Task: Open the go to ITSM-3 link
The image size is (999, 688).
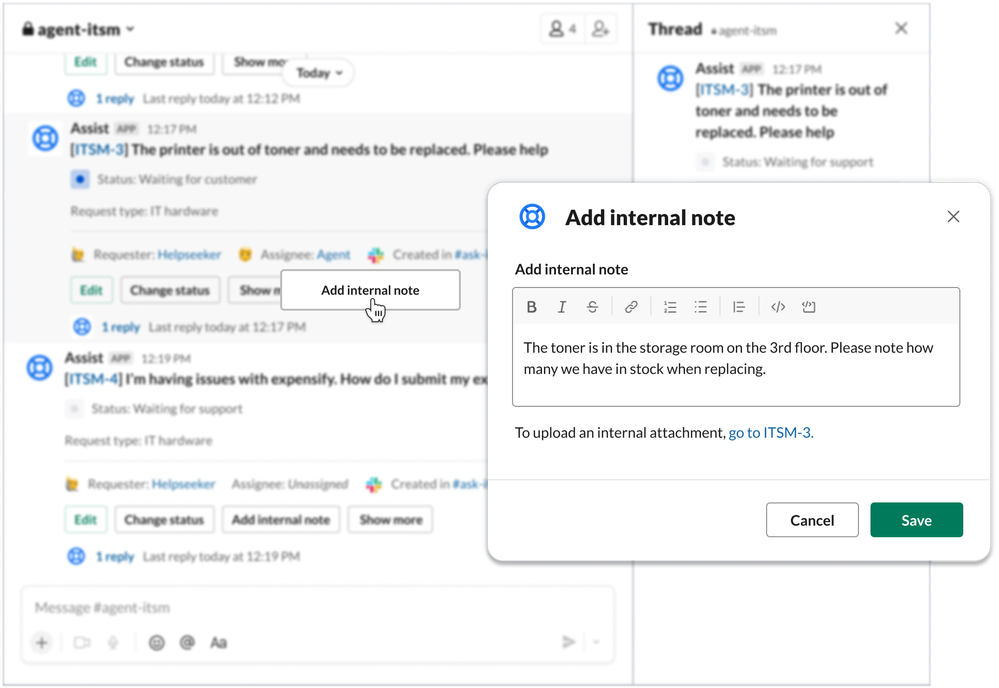Action: (x=771, y=433)
